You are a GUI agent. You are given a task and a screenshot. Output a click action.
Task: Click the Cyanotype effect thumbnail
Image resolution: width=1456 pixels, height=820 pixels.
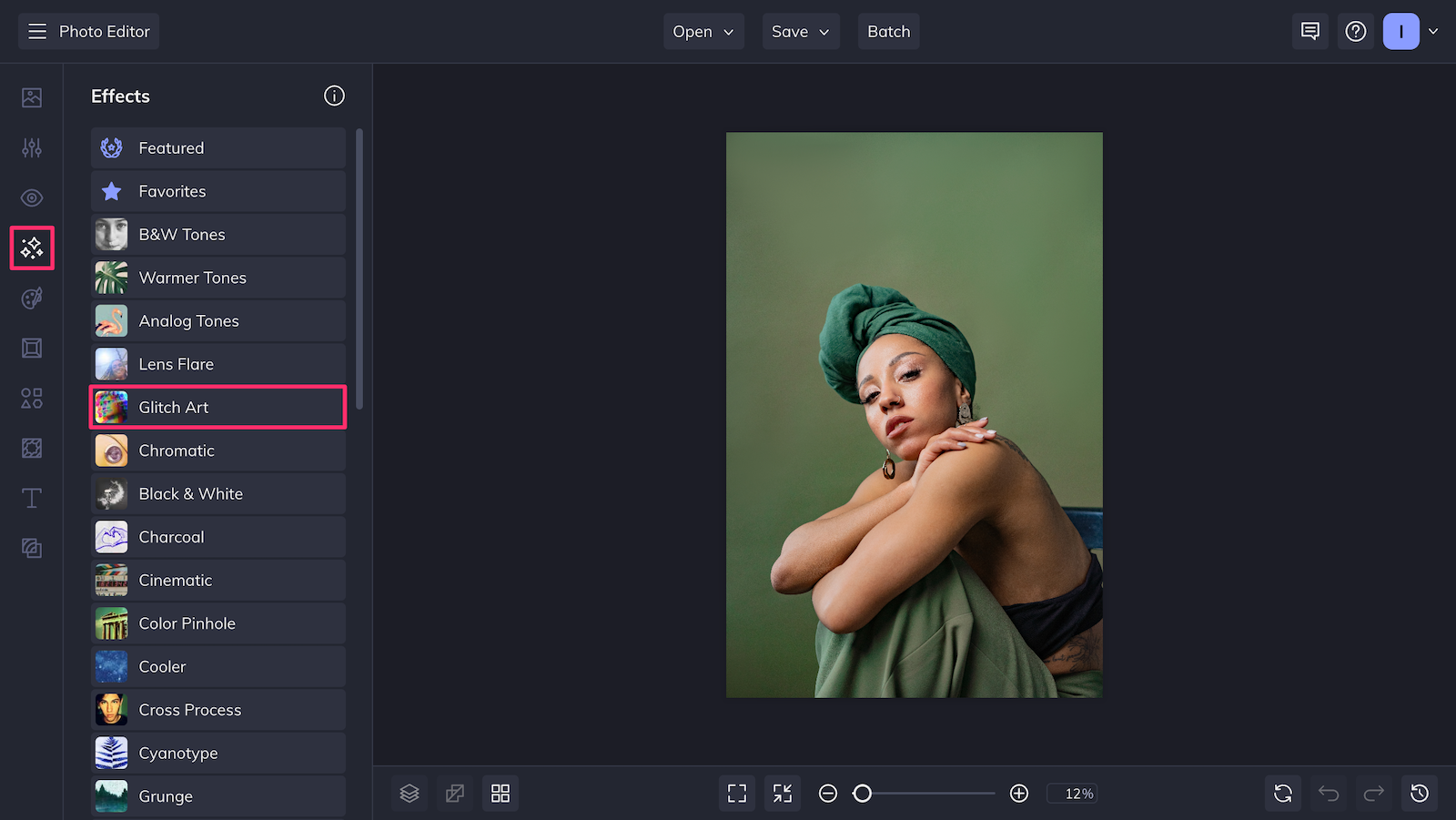tap(110, 753)
